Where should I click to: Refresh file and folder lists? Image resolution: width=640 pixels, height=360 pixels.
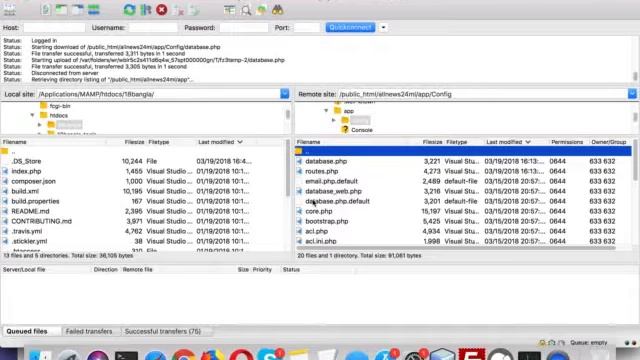129,10
